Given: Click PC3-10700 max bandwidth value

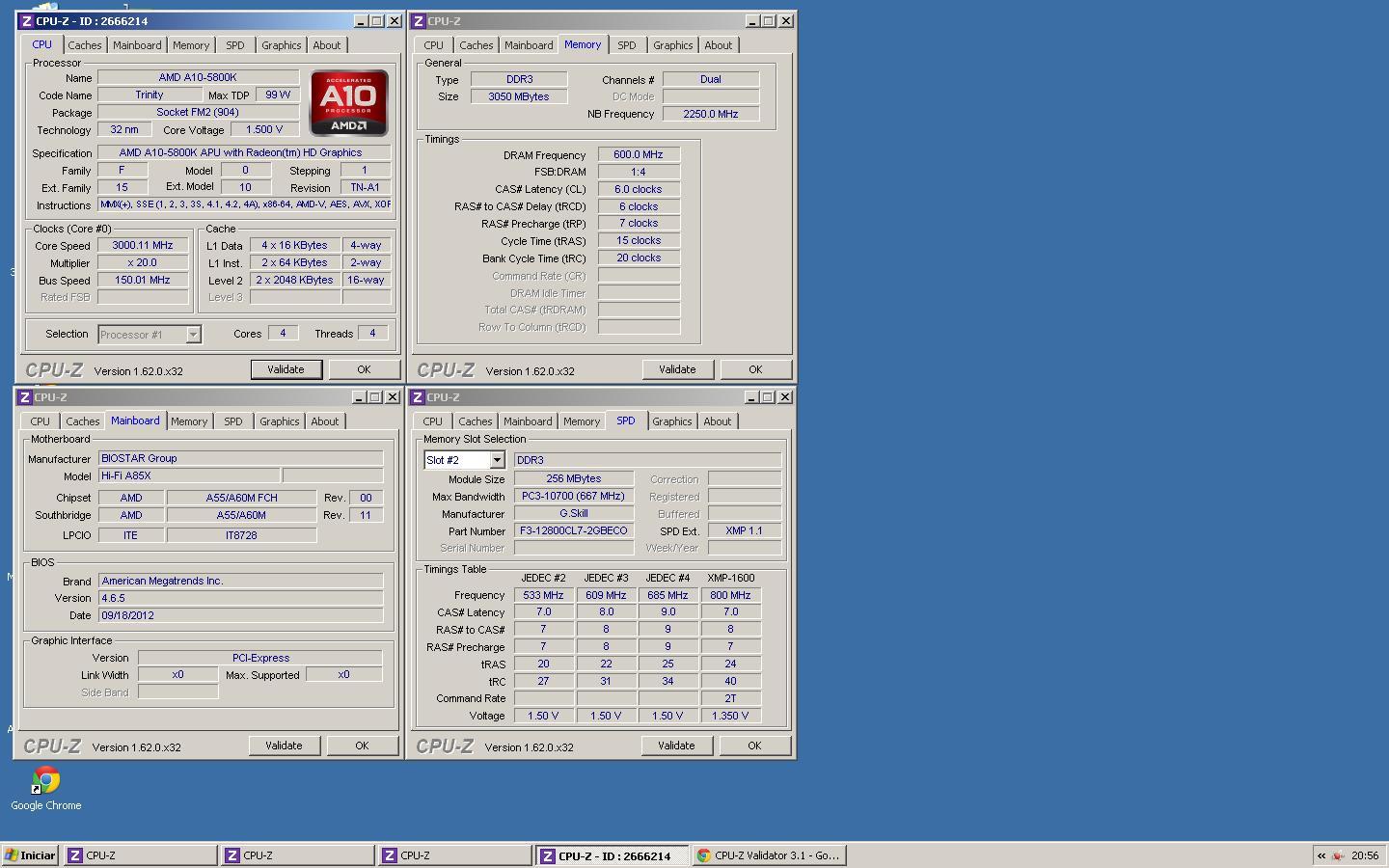Looking at the screenshot, I should click(574, 496).
